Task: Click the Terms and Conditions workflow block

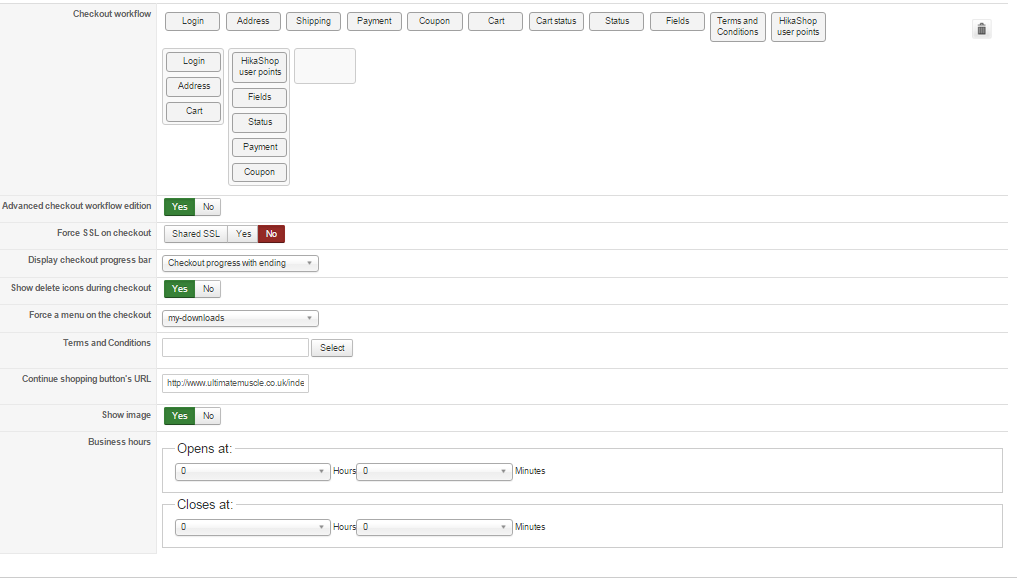Action: click(x=737, y=27)
